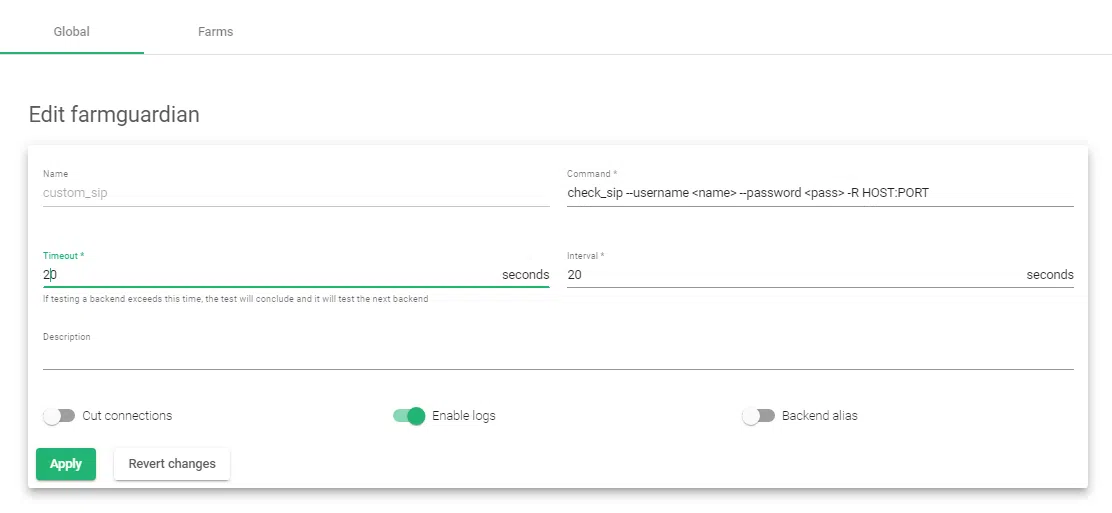Click into the empty Description field

pos(558,357)
